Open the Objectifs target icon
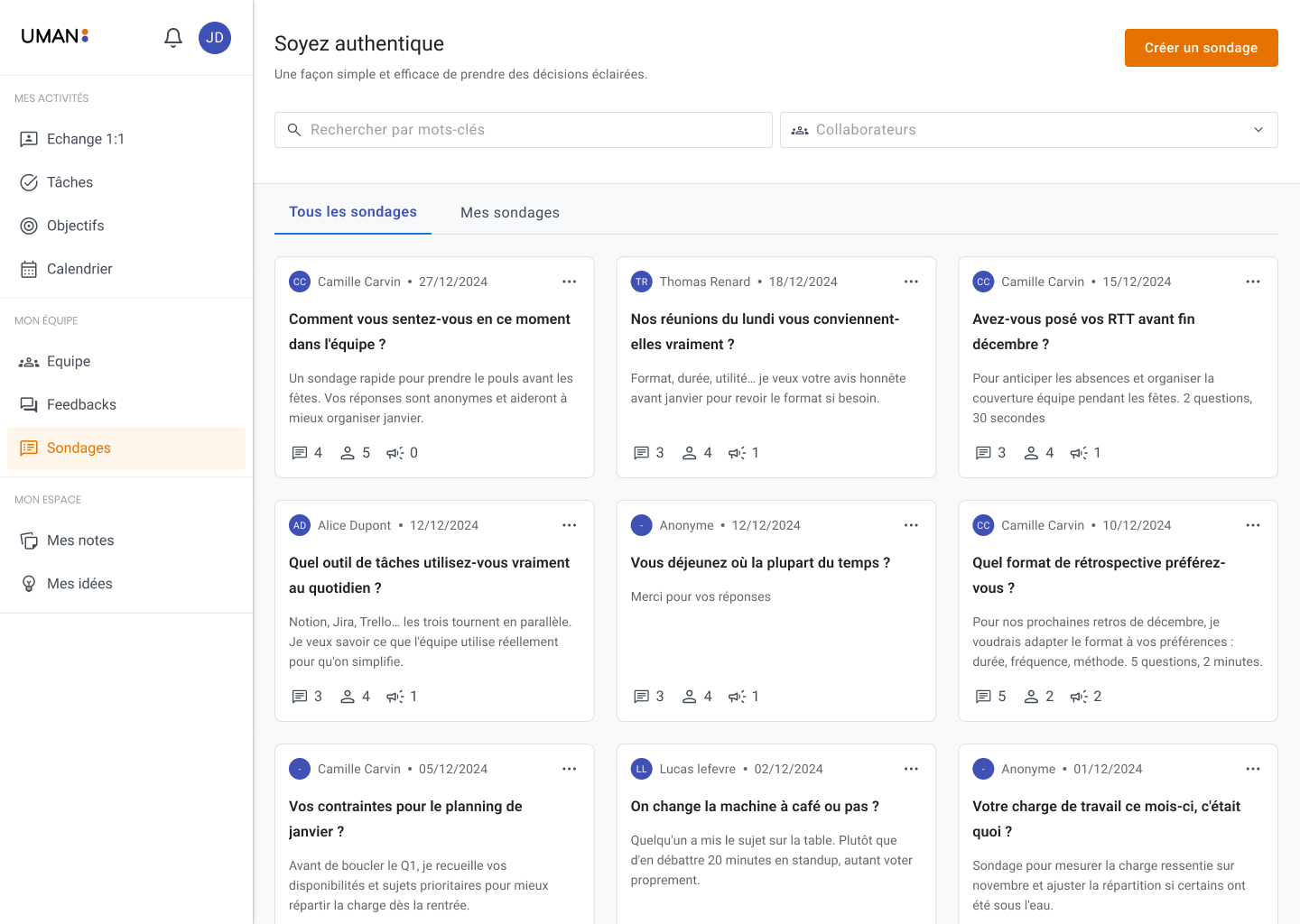This screenshot has width=1300, height=924. click(29, 225)
